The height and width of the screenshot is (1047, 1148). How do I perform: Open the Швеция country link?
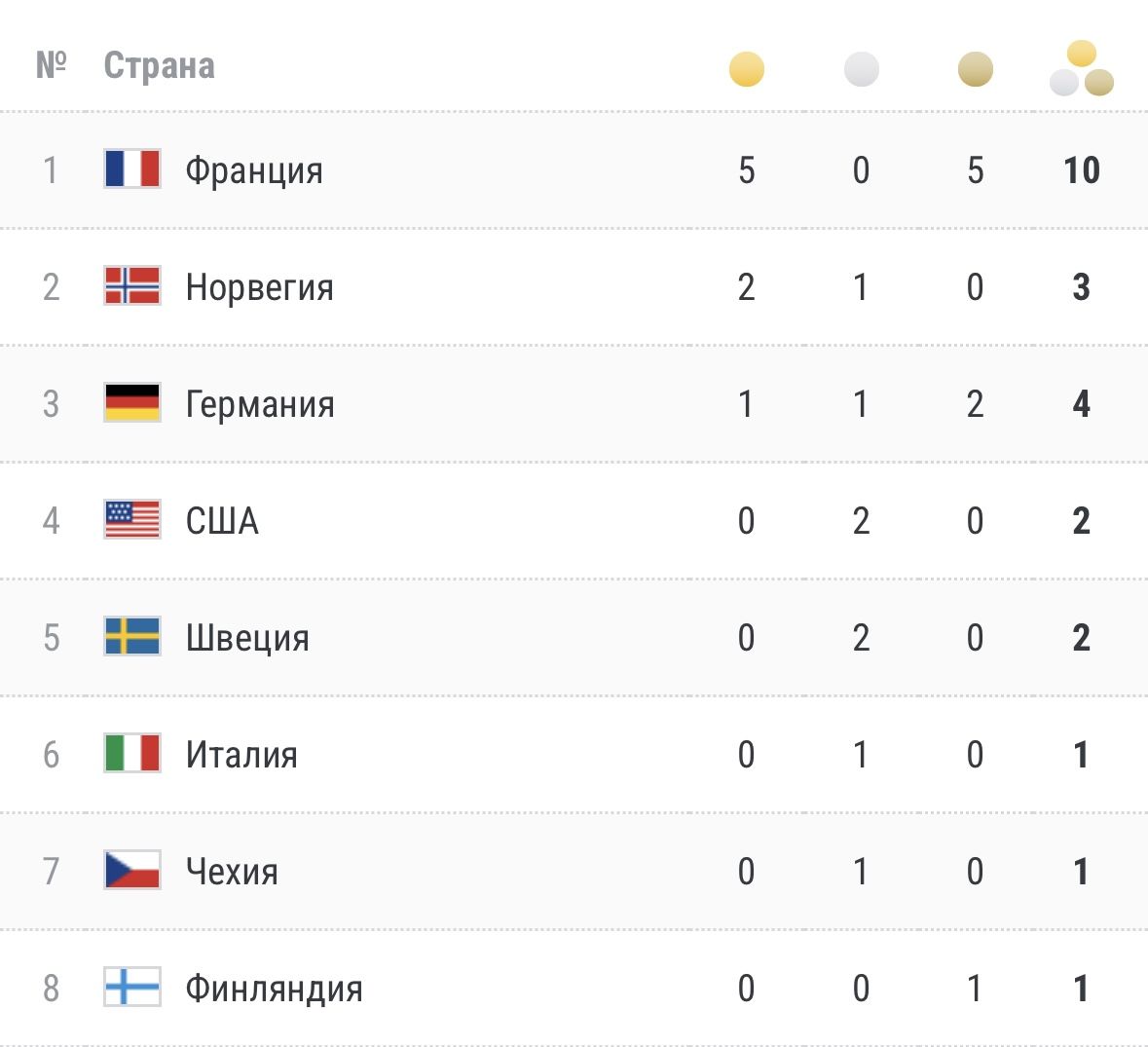pyautogui.click(x=247, y=638)
